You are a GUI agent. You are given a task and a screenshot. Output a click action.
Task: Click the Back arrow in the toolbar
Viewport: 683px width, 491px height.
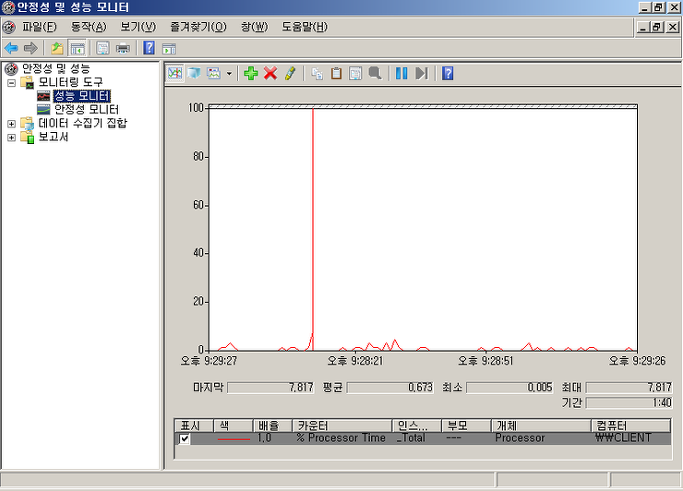click(11, 48)
